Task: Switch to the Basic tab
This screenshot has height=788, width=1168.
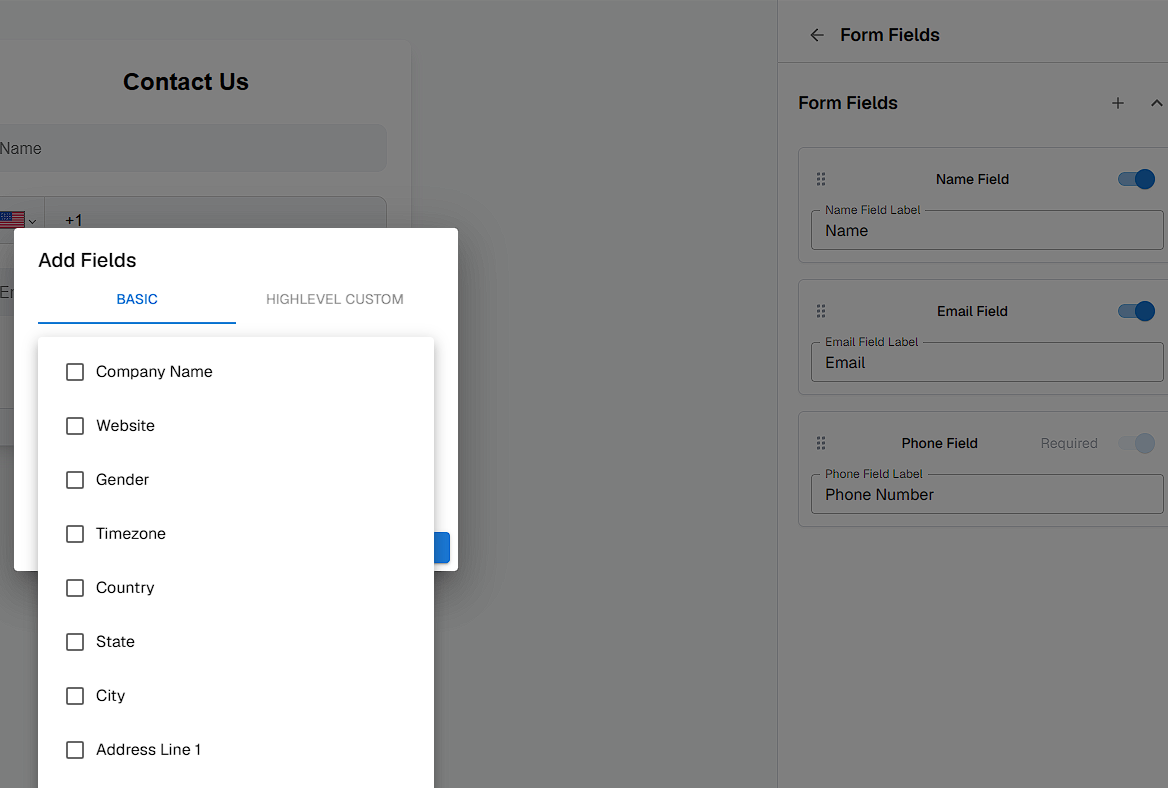Action: point(137,299)
